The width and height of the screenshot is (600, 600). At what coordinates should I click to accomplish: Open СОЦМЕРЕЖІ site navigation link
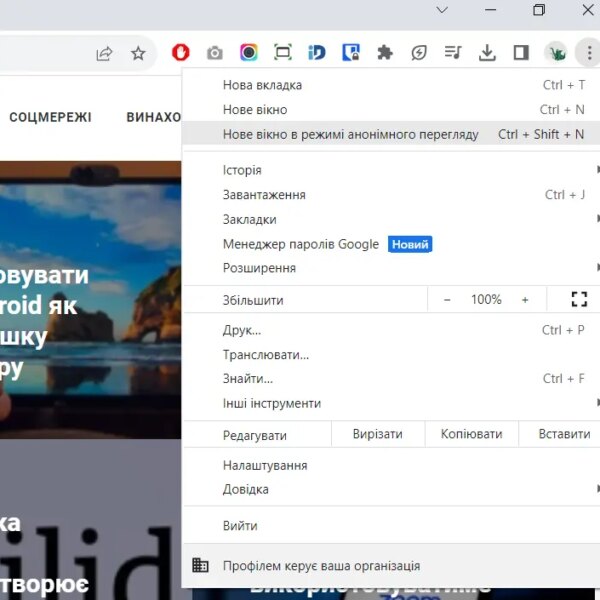click(51, 117)
